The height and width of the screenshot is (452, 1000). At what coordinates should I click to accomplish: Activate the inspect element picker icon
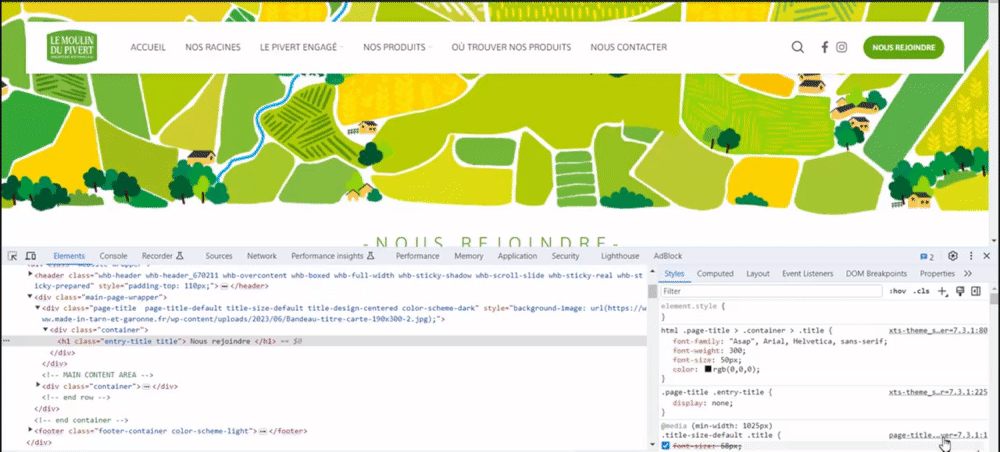(12, 256)
